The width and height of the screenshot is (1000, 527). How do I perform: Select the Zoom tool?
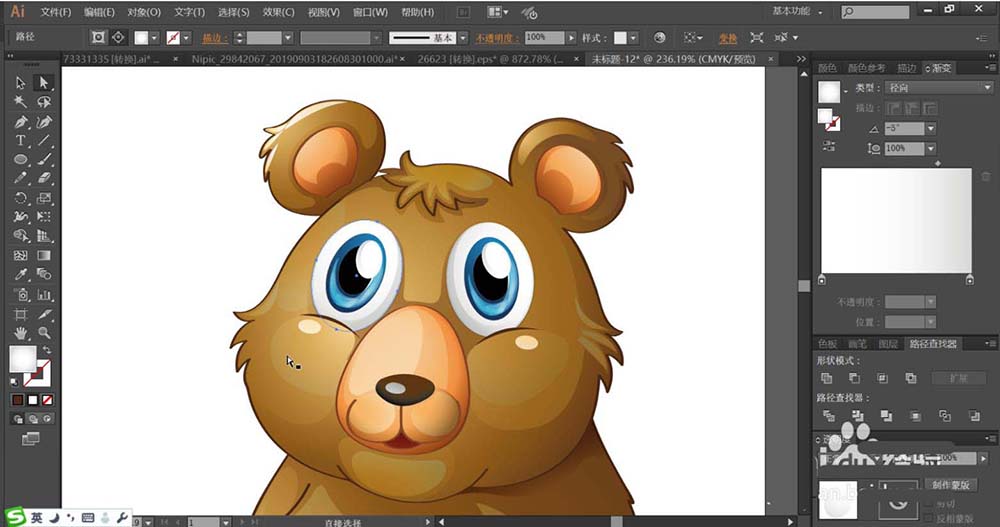(43, 332)
